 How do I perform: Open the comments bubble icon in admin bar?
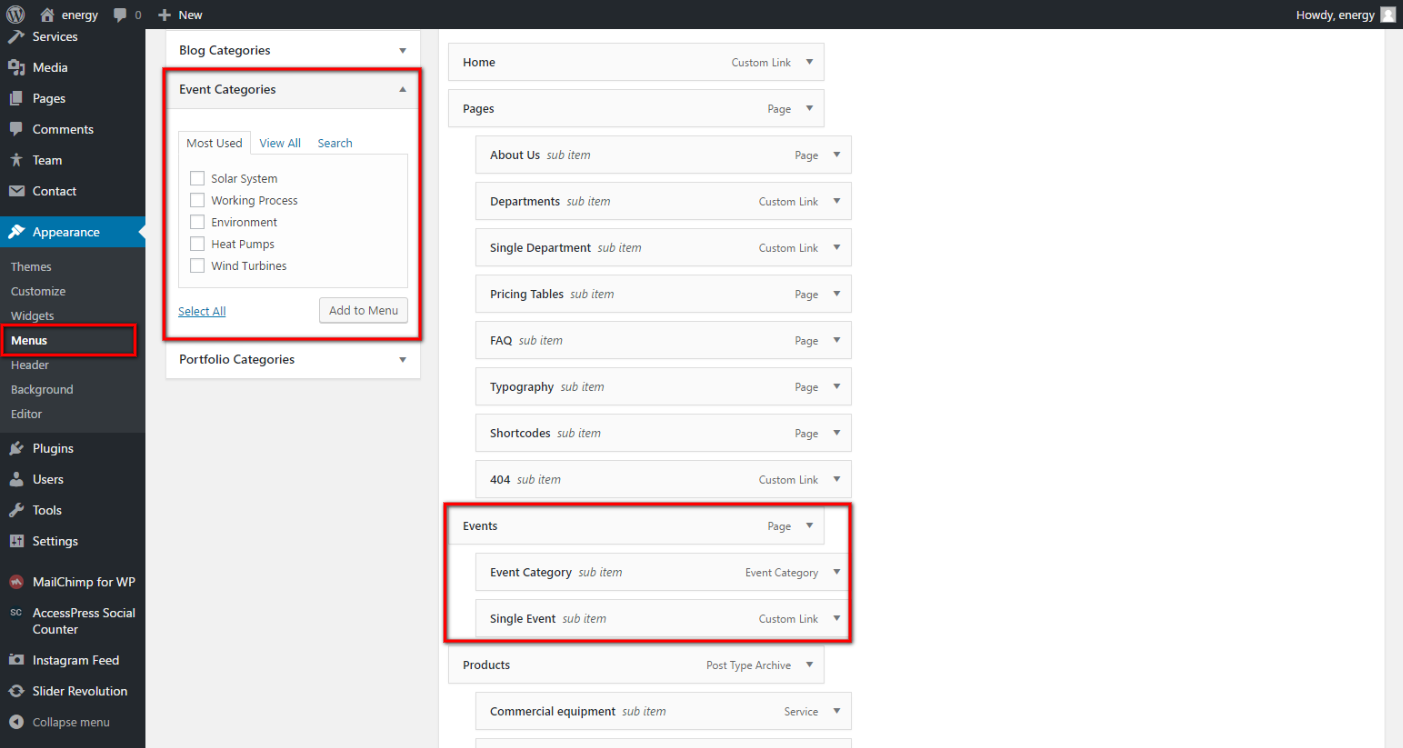pos(121,15)
